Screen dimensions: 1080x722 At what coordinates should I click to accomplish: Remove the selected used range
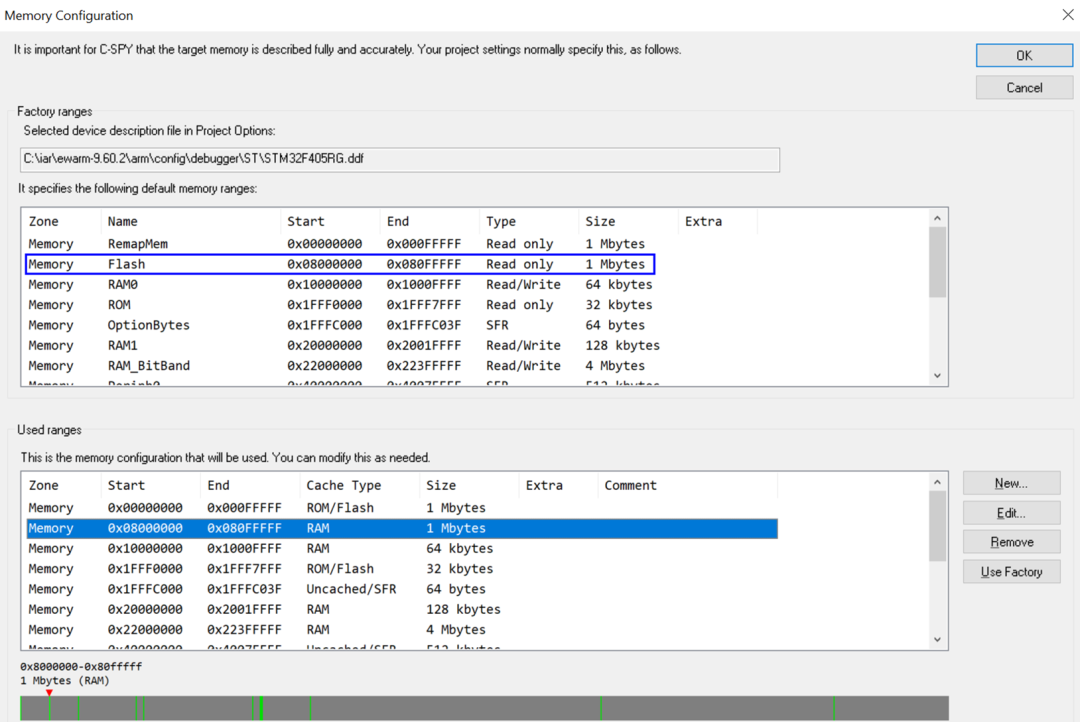1010,542
